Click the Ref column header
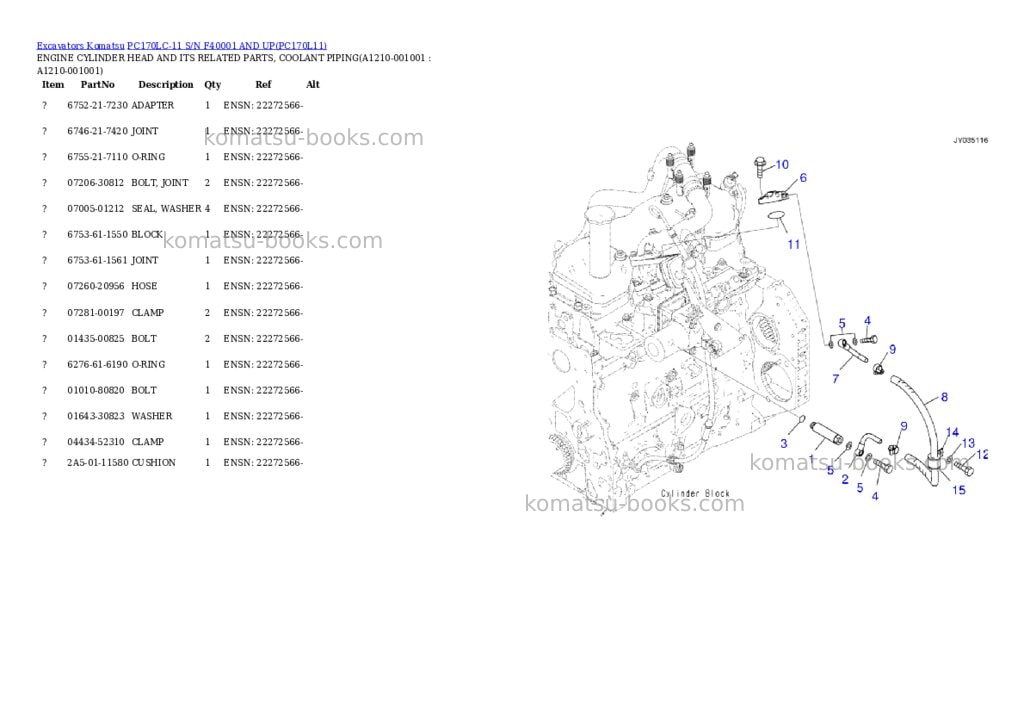Image resolution: width=1024 pixels, height=725 pixels. (263, 85)
